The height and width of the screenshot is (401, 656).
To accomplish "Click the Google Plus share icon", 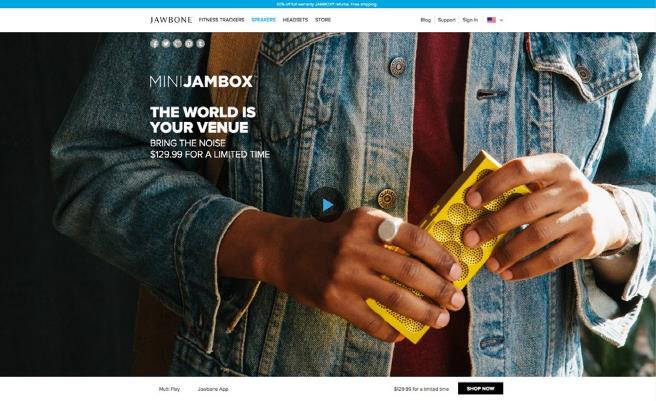I will click(x=177, y=44).
